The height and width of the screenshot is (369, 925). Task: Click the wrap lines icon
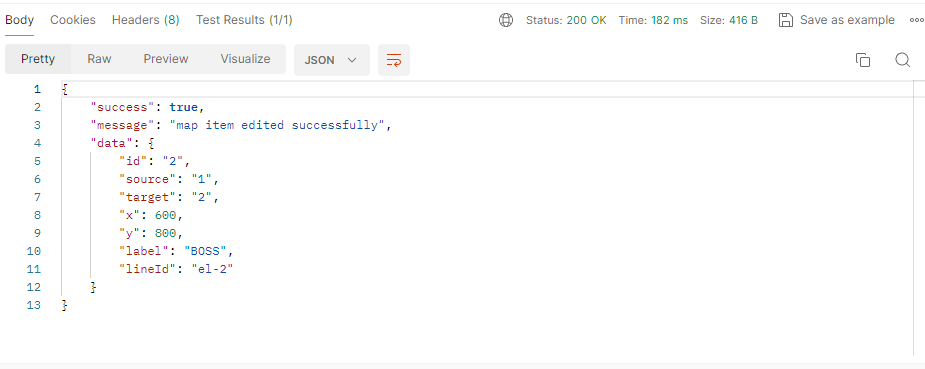[393, 60]
